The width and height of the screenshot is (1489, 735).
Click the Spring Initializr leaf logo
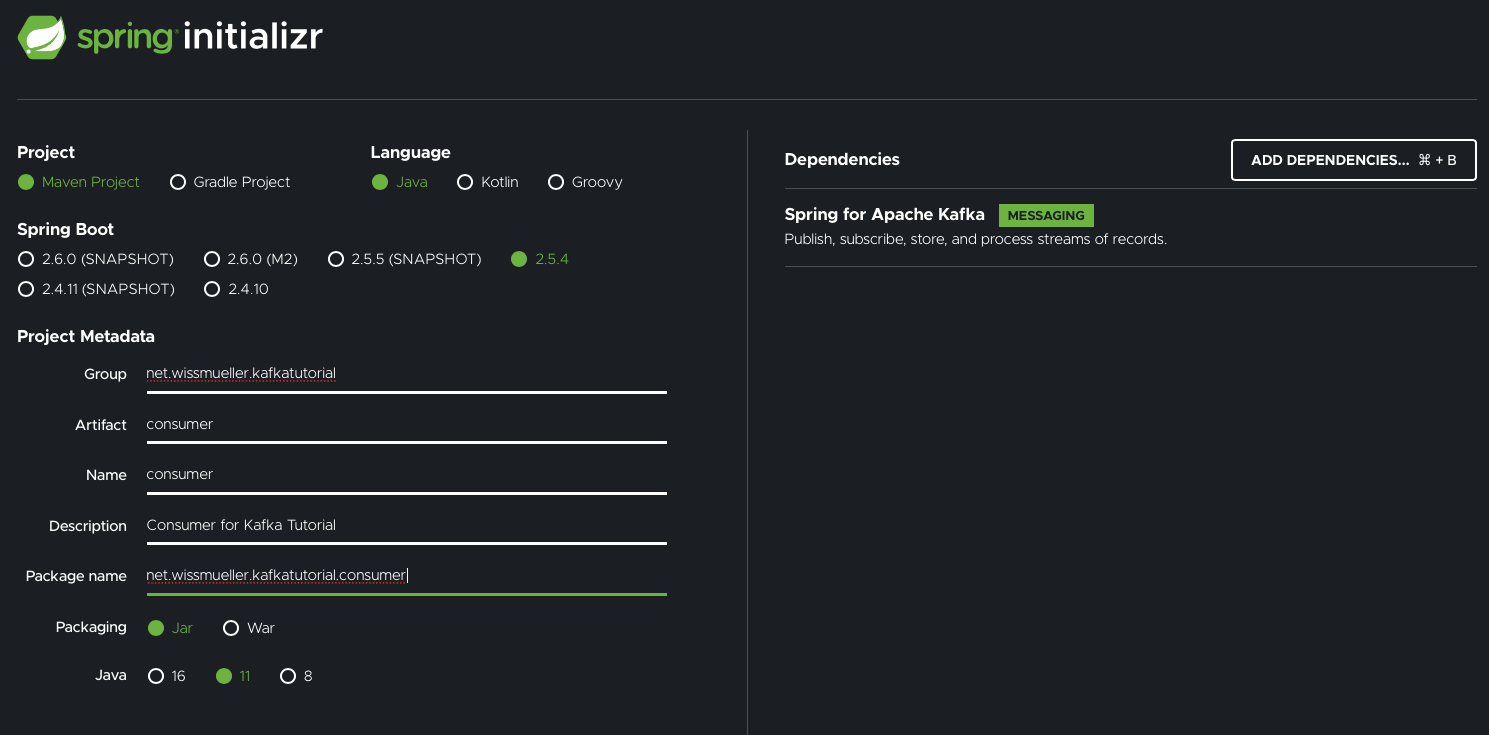42,38
